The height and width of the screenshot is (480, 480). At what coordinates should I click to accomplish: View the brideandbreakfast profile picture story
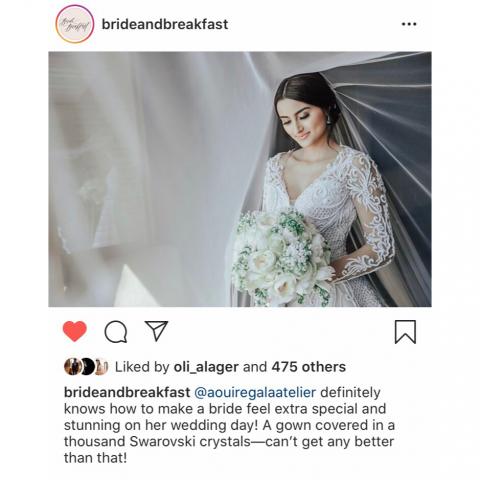coord(75,24)
